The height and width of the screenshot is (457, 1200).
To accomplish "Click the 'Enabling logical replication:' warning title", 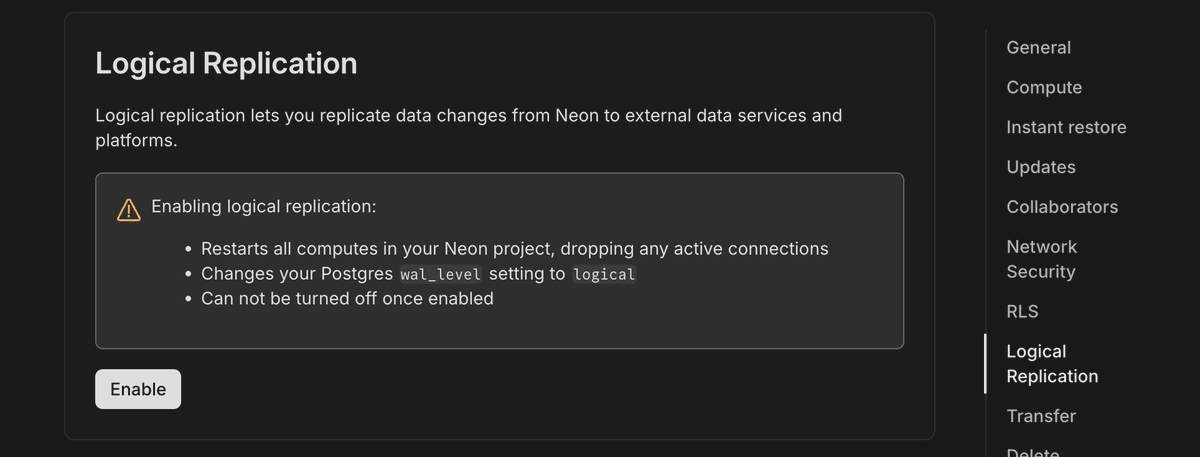I will (x=264, y=207).
